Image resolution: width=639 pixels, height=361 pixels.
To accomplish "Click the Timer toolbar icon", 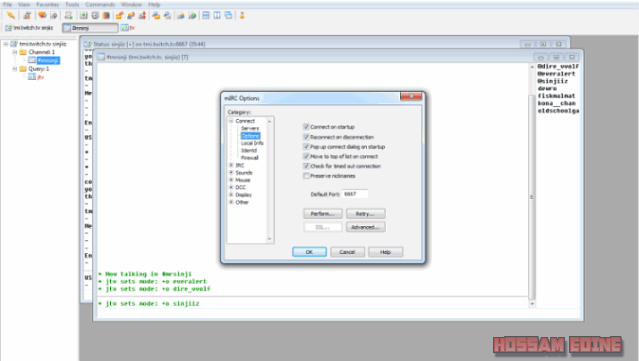I will click(95, 15).
